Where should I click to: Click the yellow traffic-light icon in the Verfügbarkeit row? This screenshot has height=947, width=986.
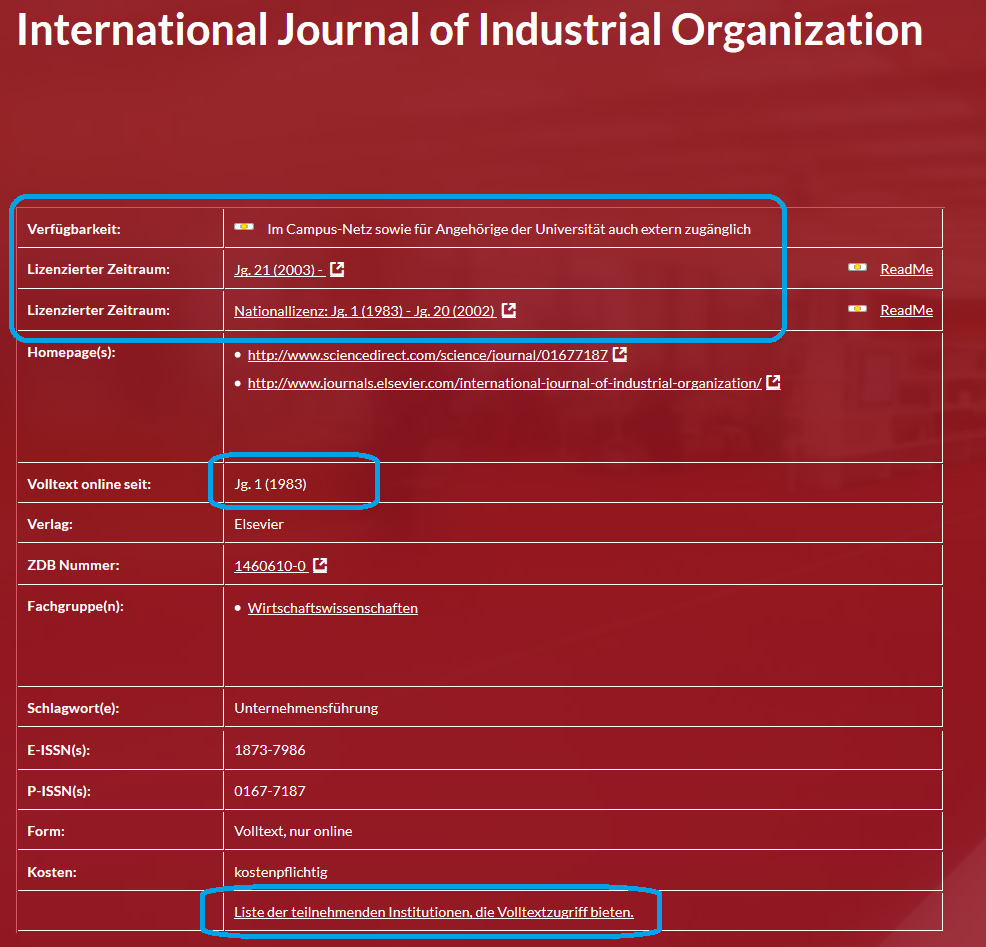pyautogui.click(x=244, y=226)
